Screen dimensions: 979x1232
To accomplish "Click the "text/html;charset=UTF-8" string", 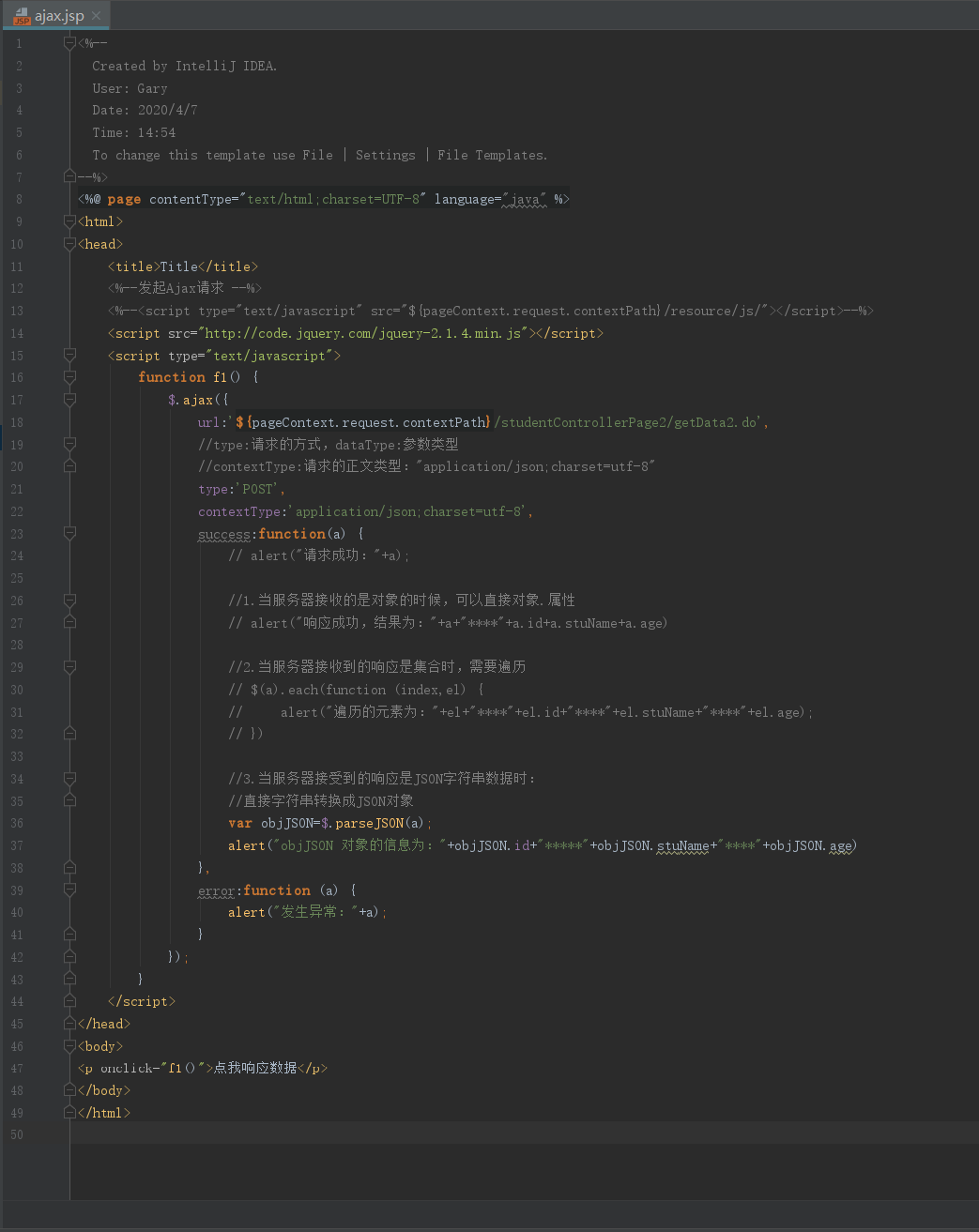I will click(333, 199).
